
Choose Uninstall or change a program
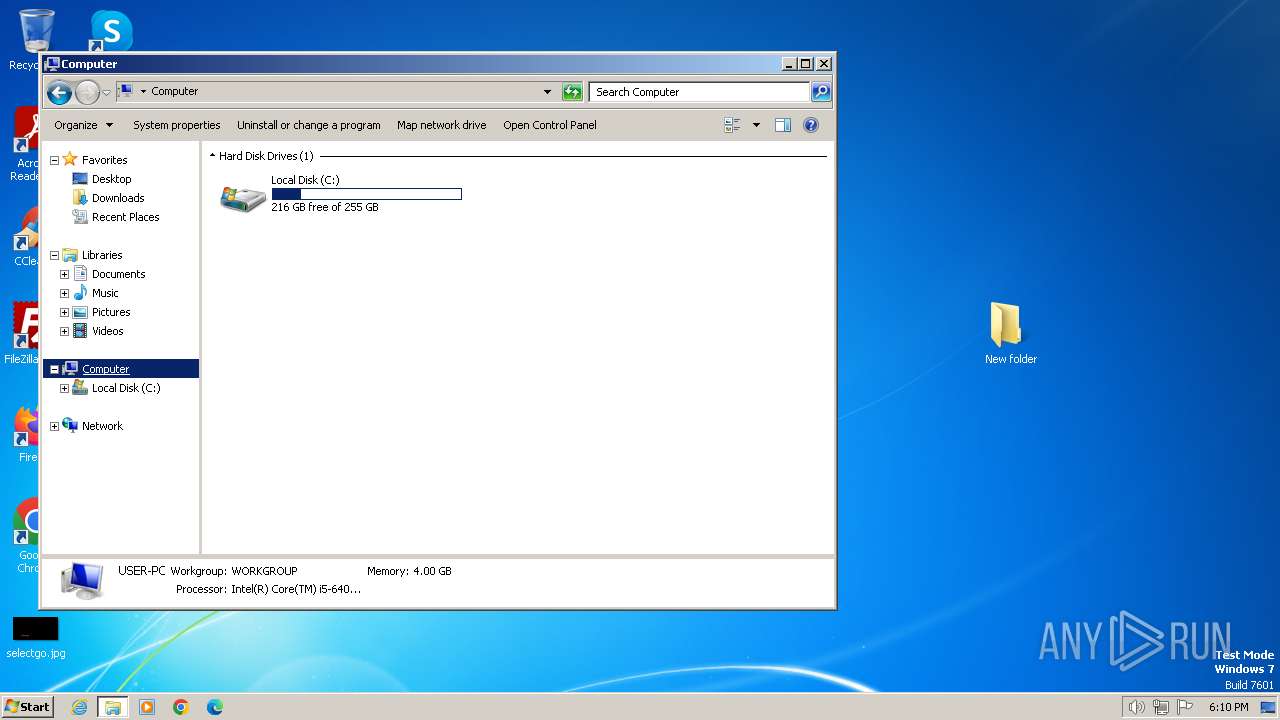tap(309, 125)
